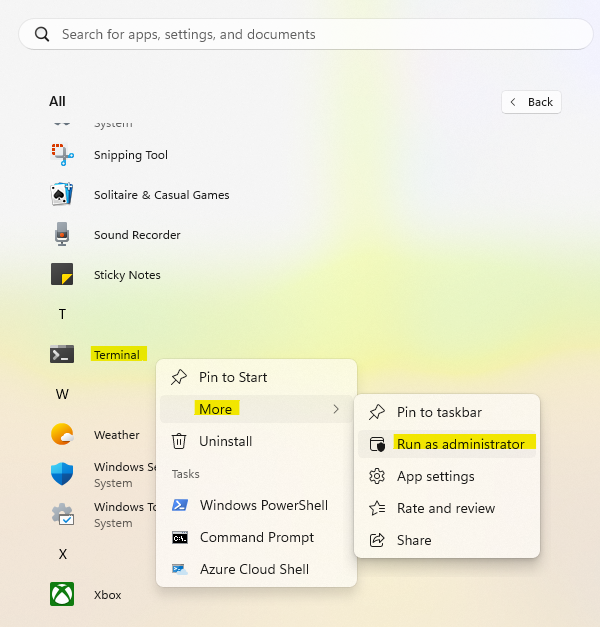Expand the More submenu chevron

point(336,409)
